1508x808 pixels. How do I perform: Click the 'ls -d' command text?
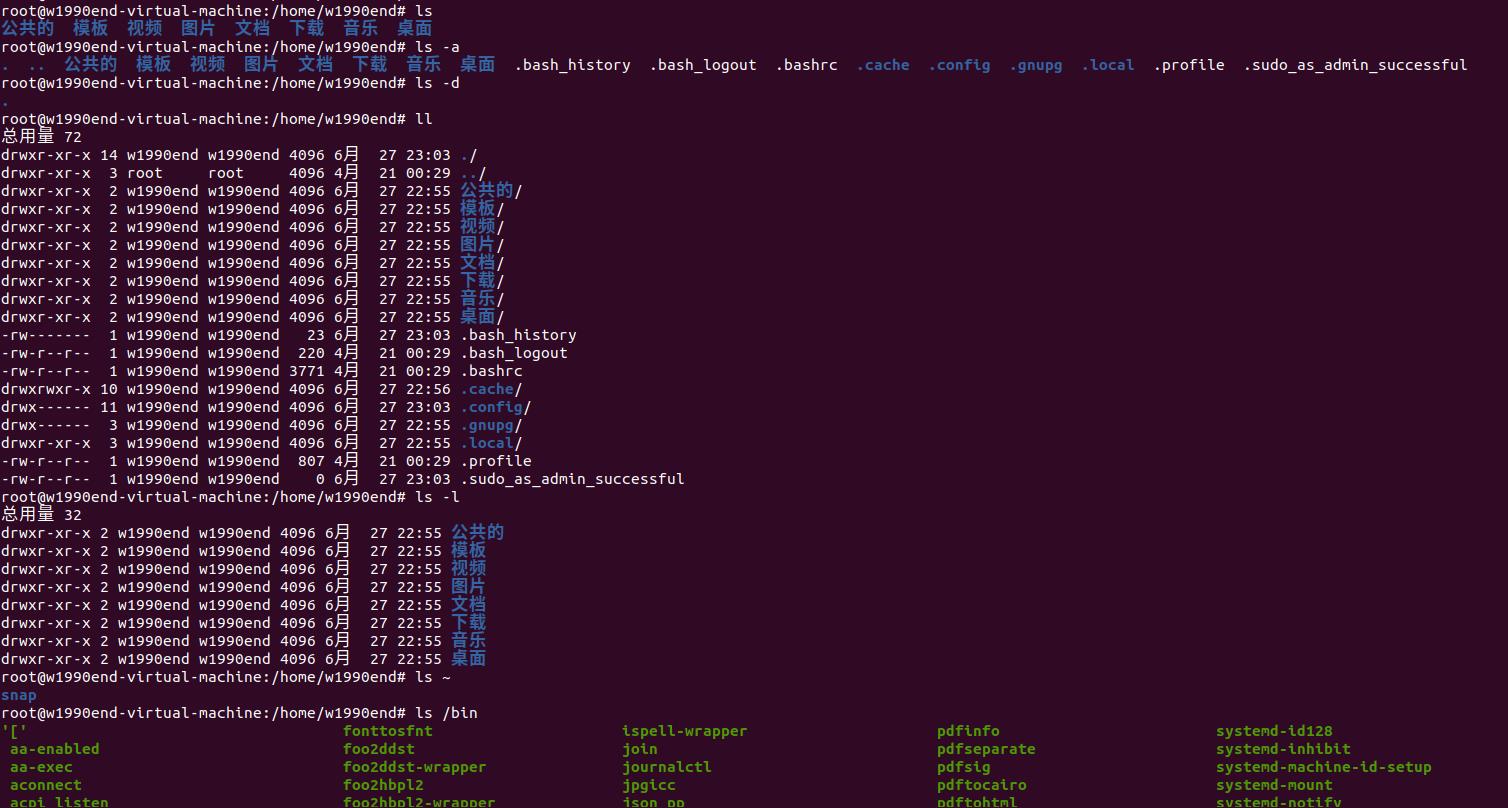click(437, 83)
